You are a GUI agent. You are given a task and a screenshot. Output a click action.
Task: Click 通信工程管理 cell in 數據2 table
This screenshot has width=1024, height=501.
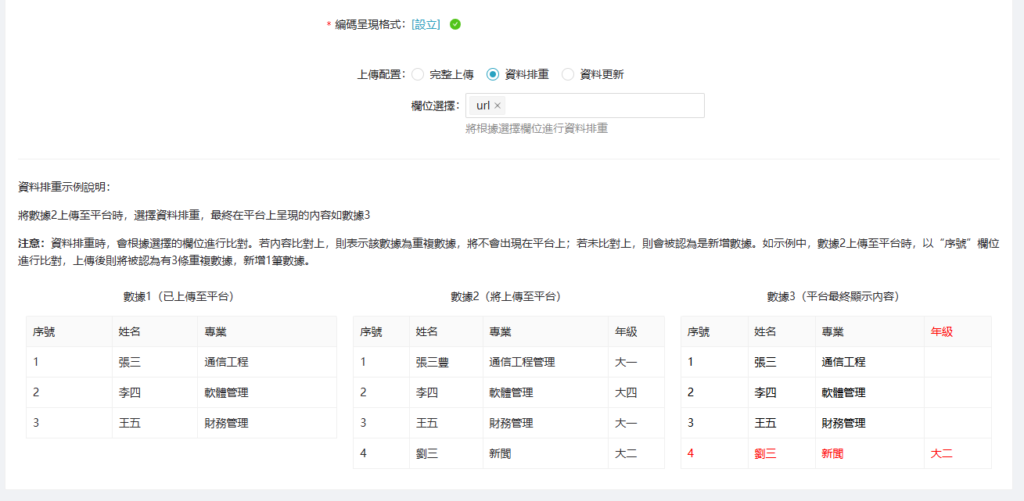(521, 362)
